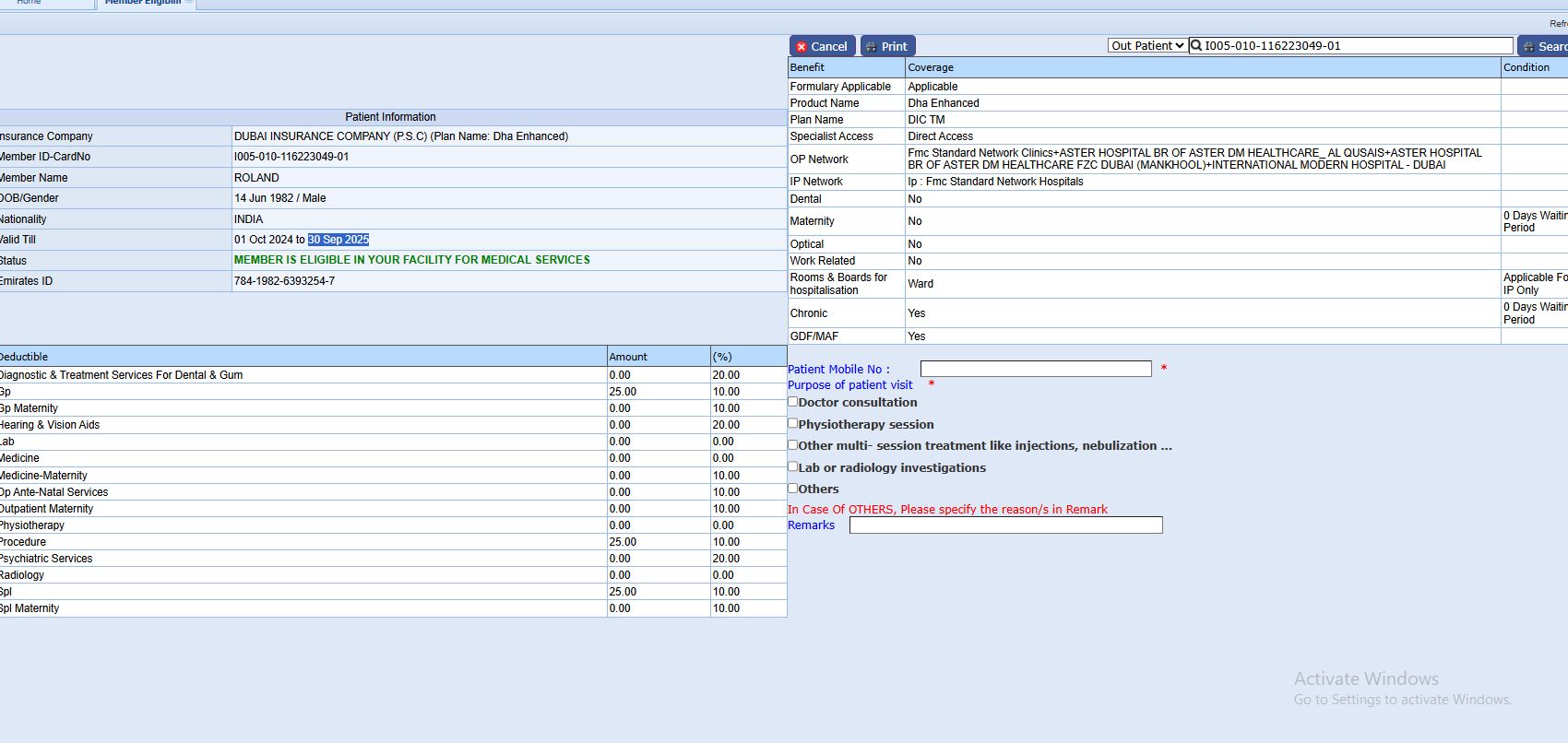
Task: Select the Member Eligibility tab
Action: pos(143,3)
